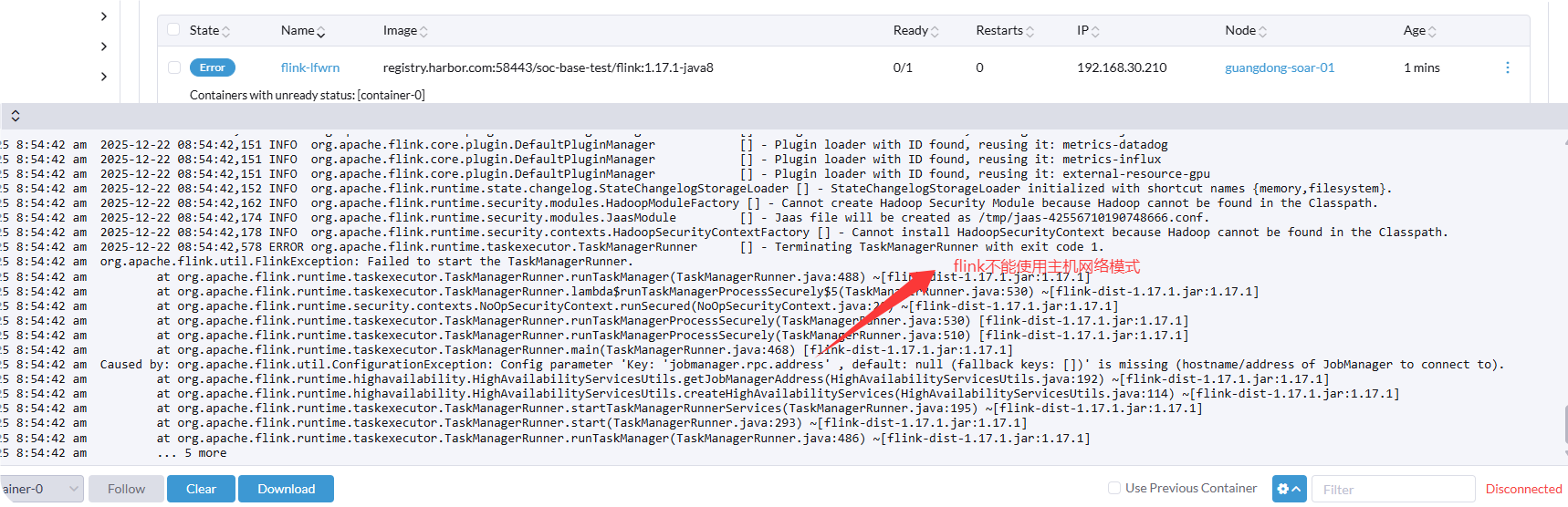Open log settings gear menu

point(1290,489)
